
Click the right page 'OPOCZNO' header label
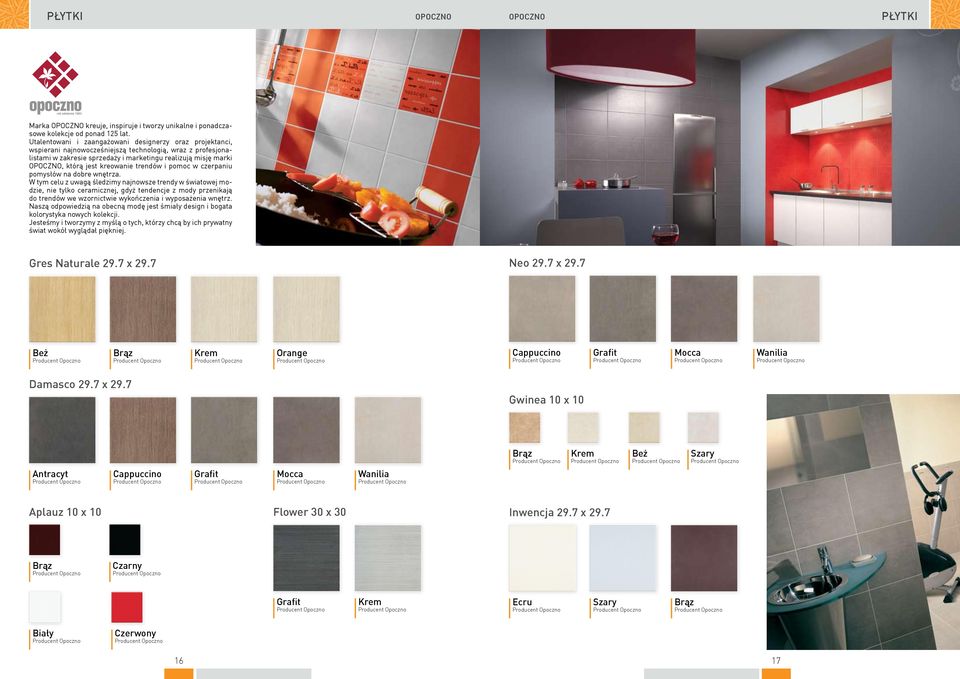527,17
